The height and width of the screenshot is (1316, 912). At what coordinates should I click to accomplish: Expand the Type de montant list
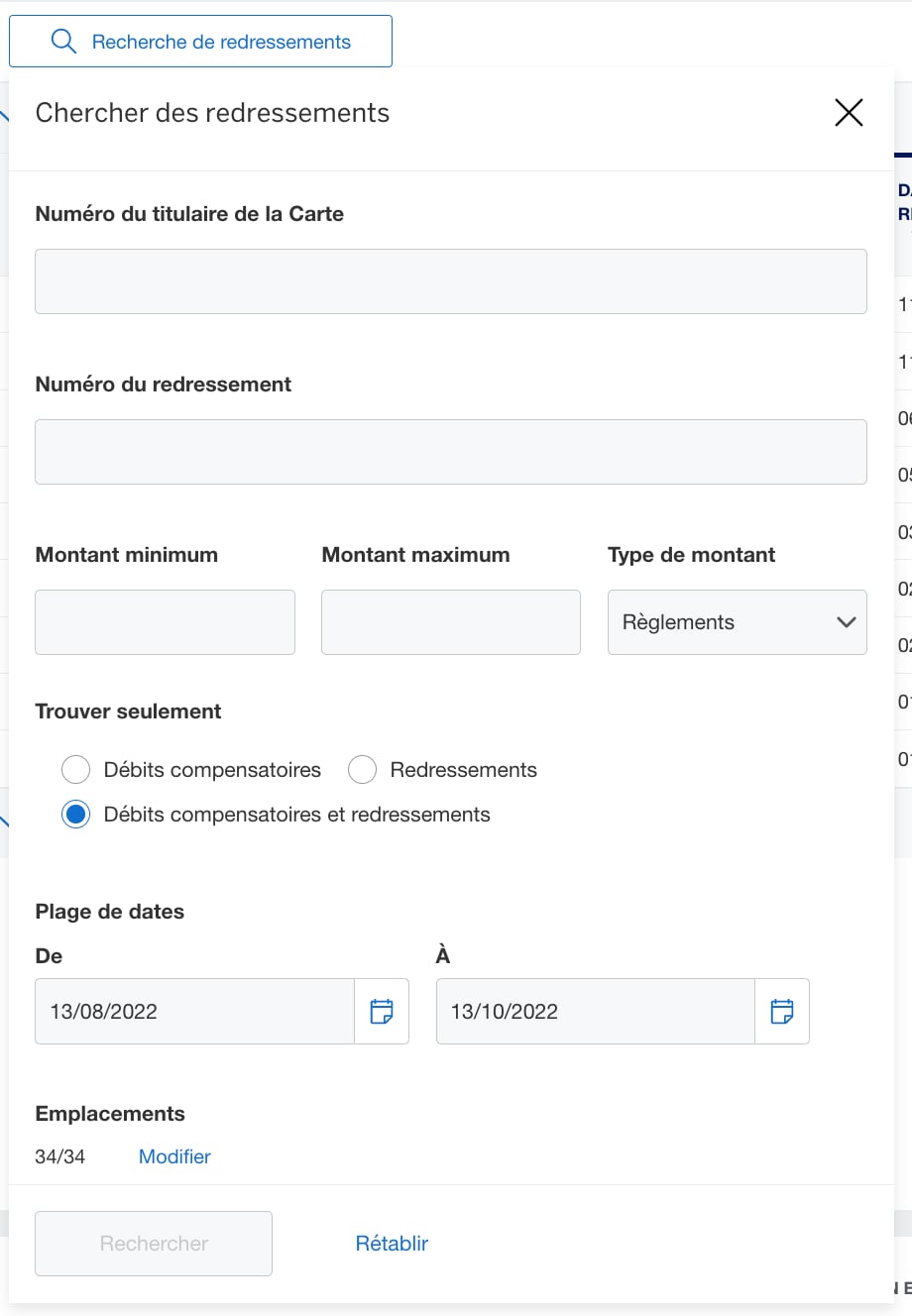[737, 622]
